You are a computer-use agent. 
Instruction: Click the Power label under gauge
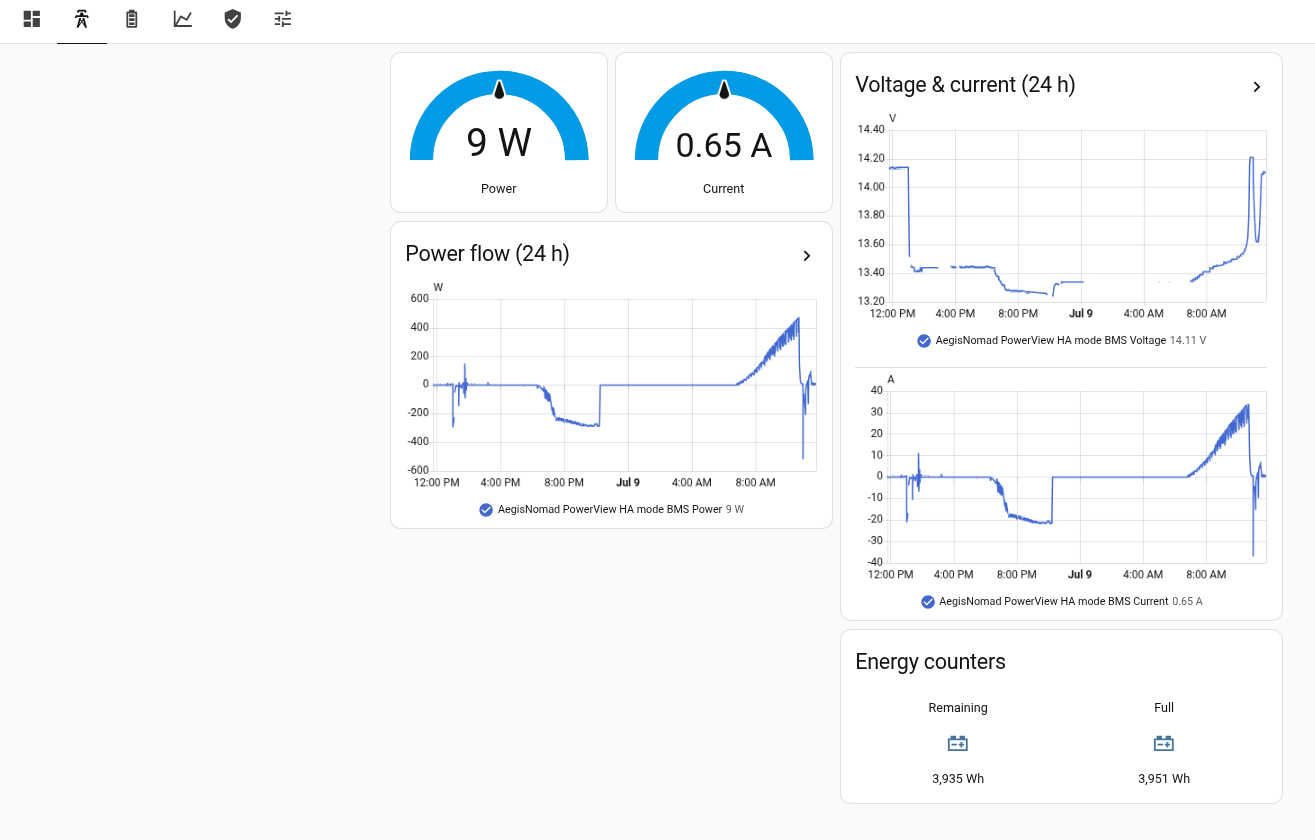(499, 189)
